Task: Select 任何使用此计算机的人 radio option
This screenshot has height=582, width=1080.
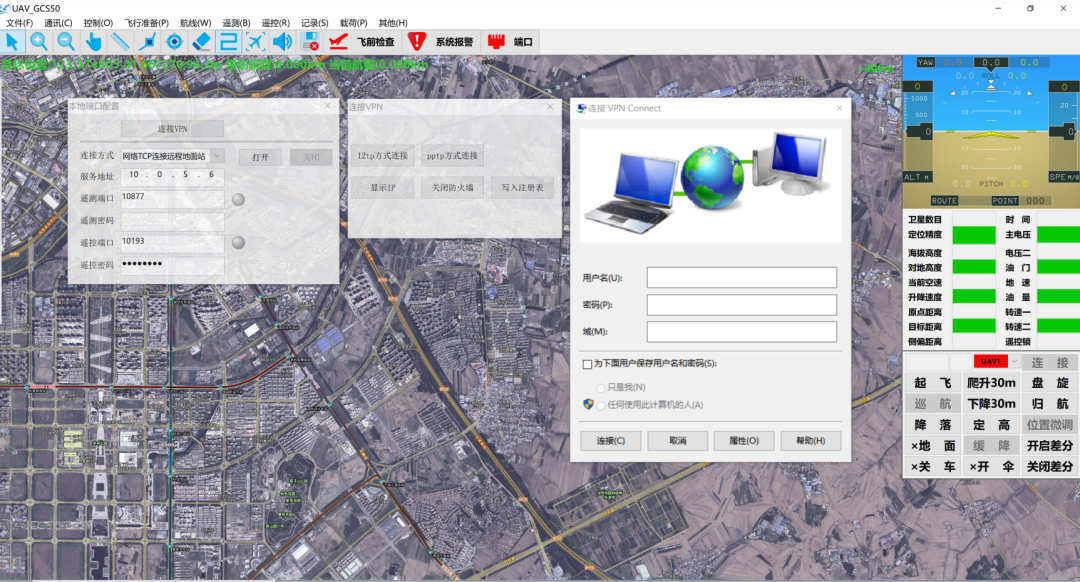Action: click(x=601, y=405)
